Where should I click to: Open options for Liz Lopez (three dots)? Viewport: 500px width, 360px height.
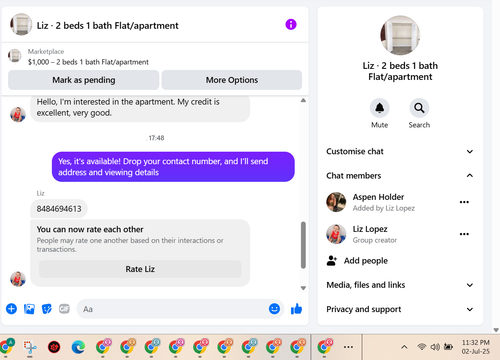(x=464, y=234)
